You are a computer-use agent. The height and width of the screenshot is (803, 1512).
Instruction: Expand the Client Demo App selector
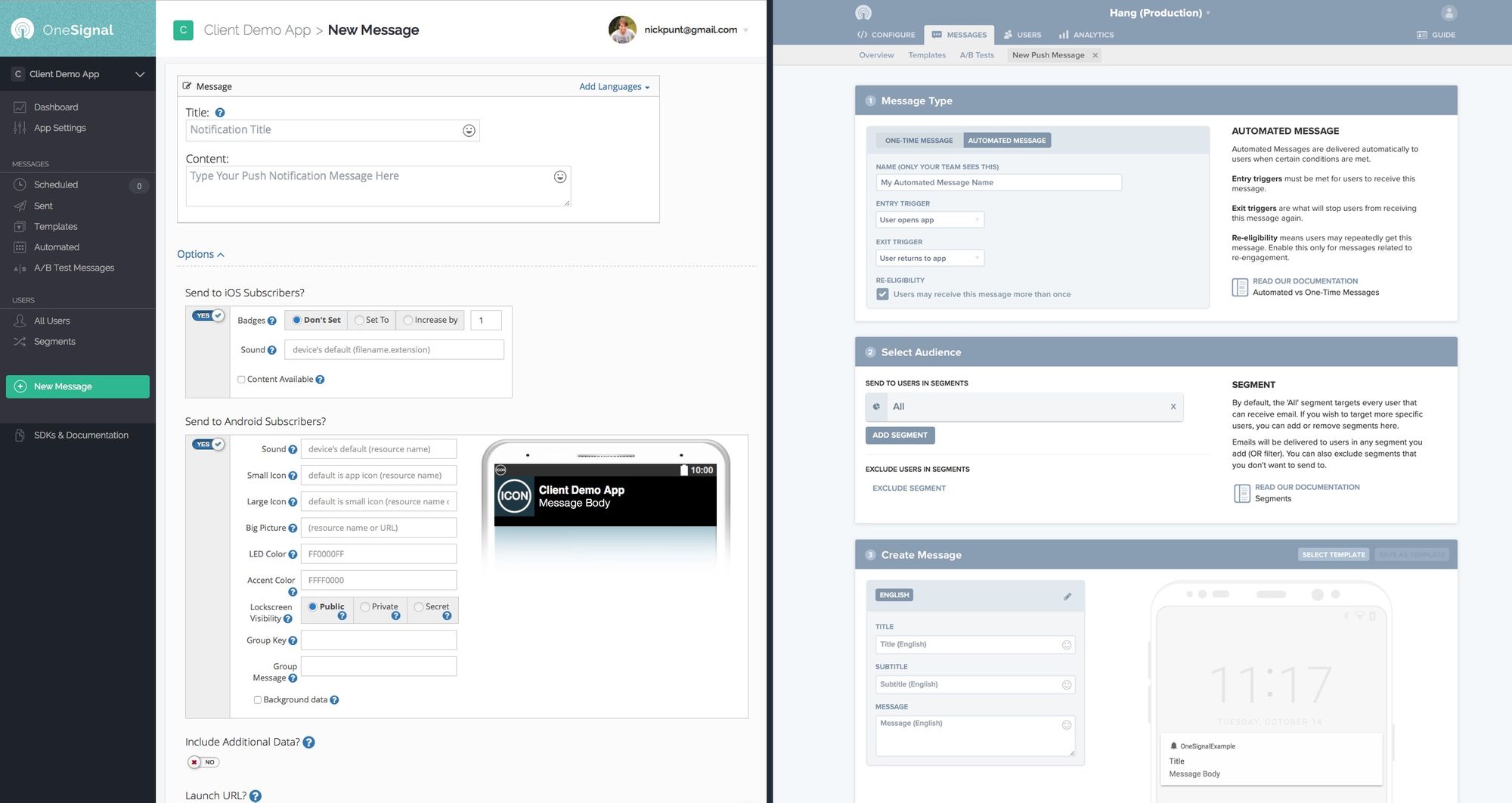point(78,74)
